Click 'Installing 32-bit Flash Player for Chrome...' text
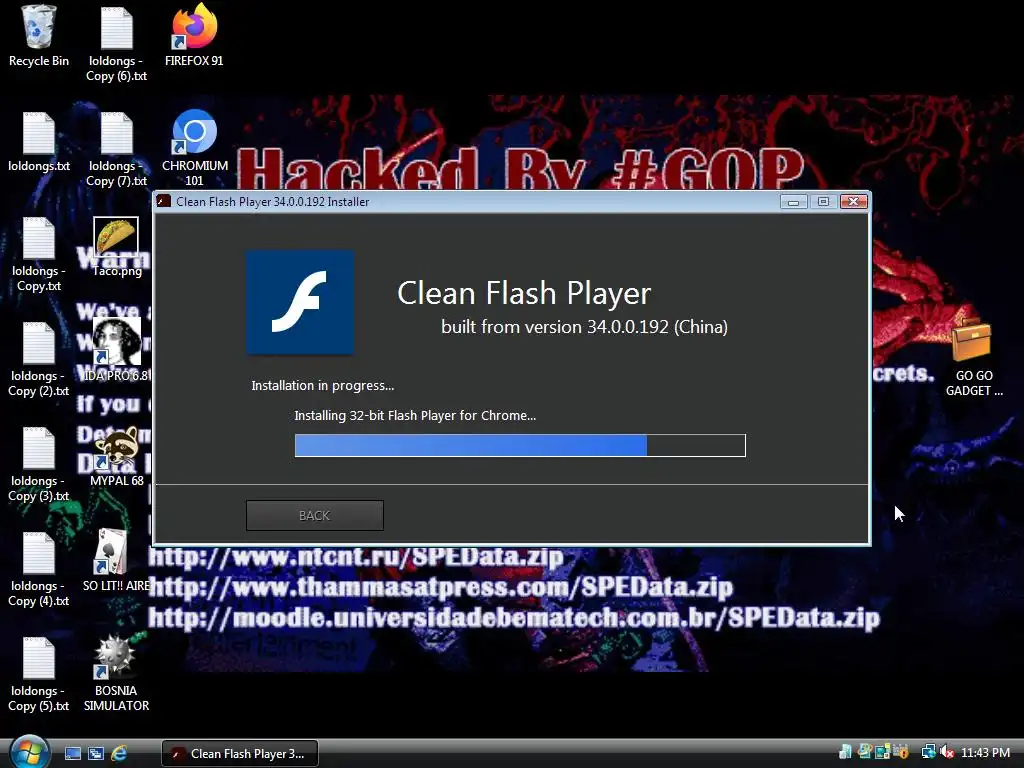 [x=415, y=415]
